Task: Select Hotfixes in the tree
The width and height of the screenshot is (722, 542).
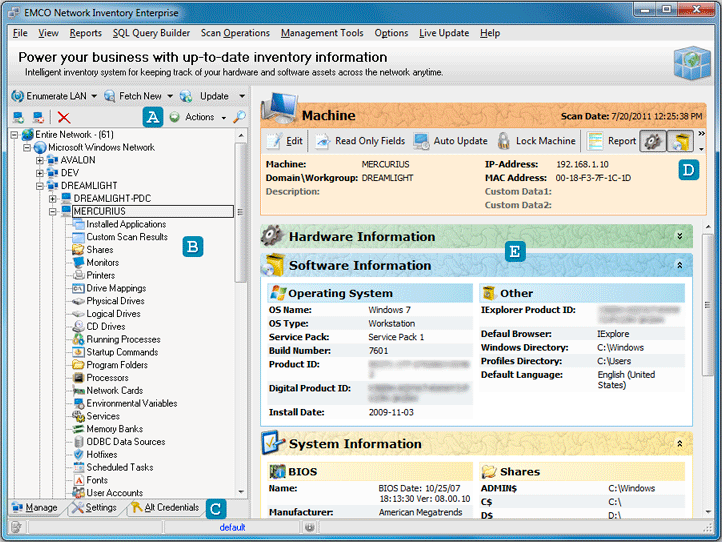Action: click(x=102, y=455)
